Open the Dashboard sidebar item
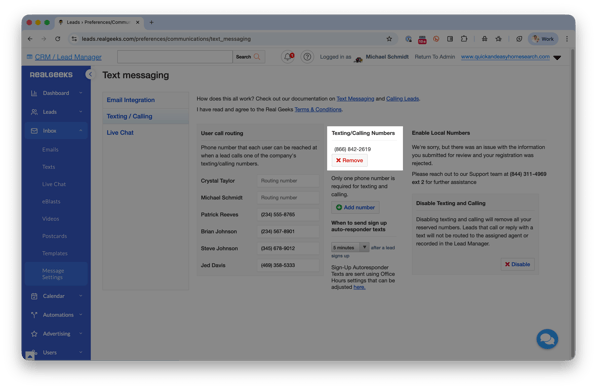 click(x=56, y=93)
